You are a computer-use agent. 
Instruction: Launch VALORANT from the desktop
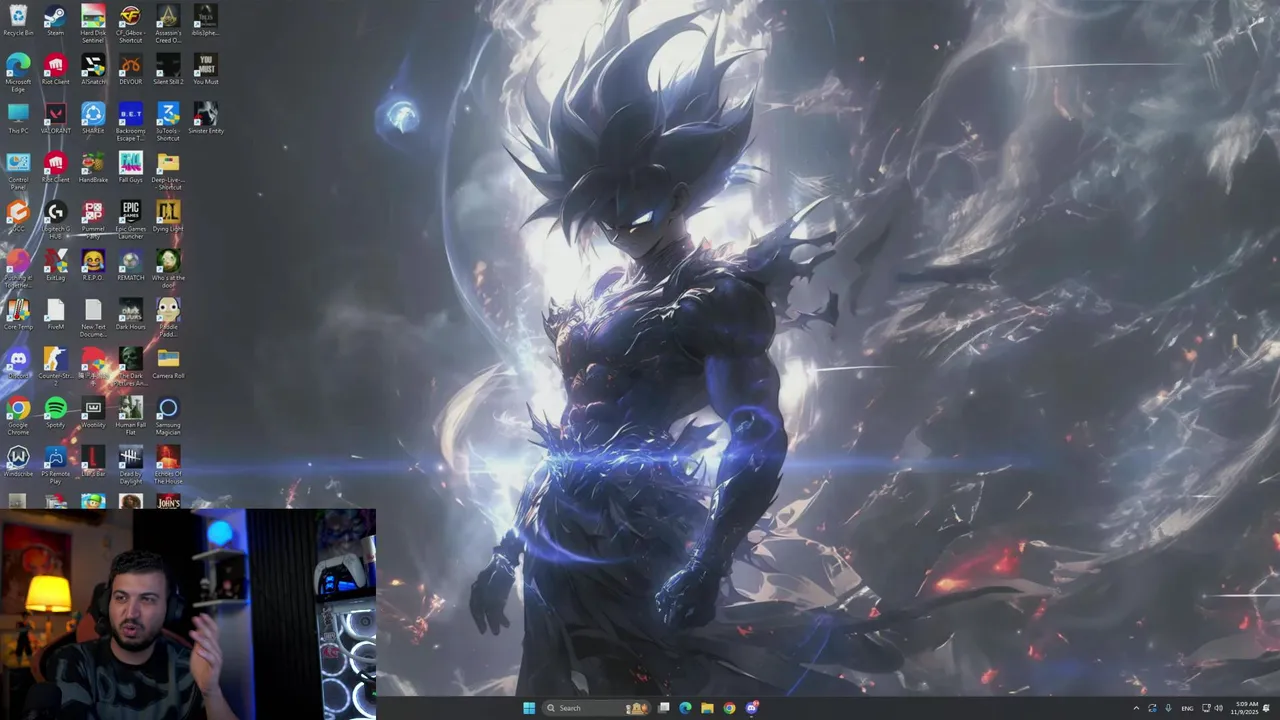(x=55, y=119)
